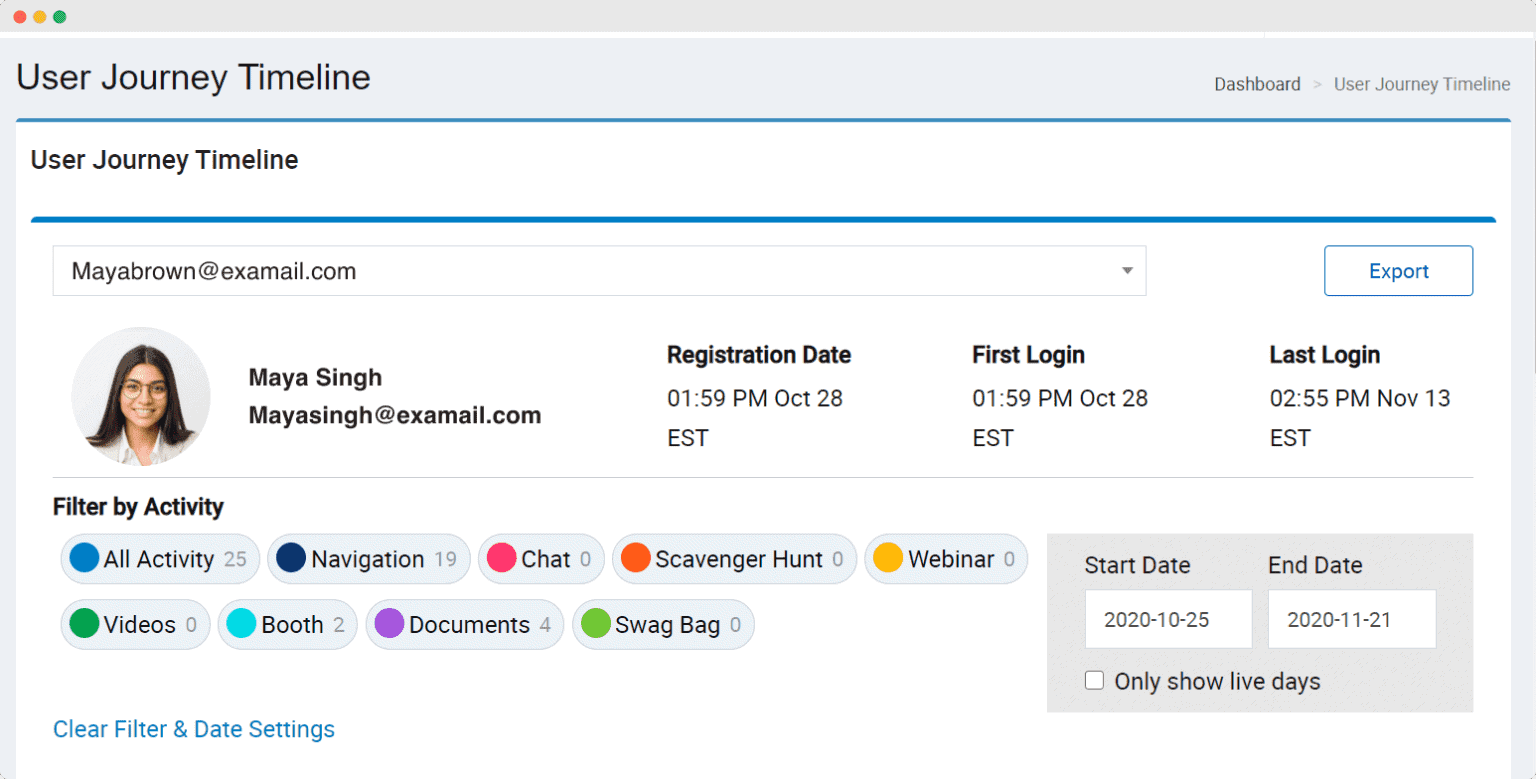1536x779 pixels.
Task: Uncheck the live days checkbox
Action: [x=1095, y=680]
